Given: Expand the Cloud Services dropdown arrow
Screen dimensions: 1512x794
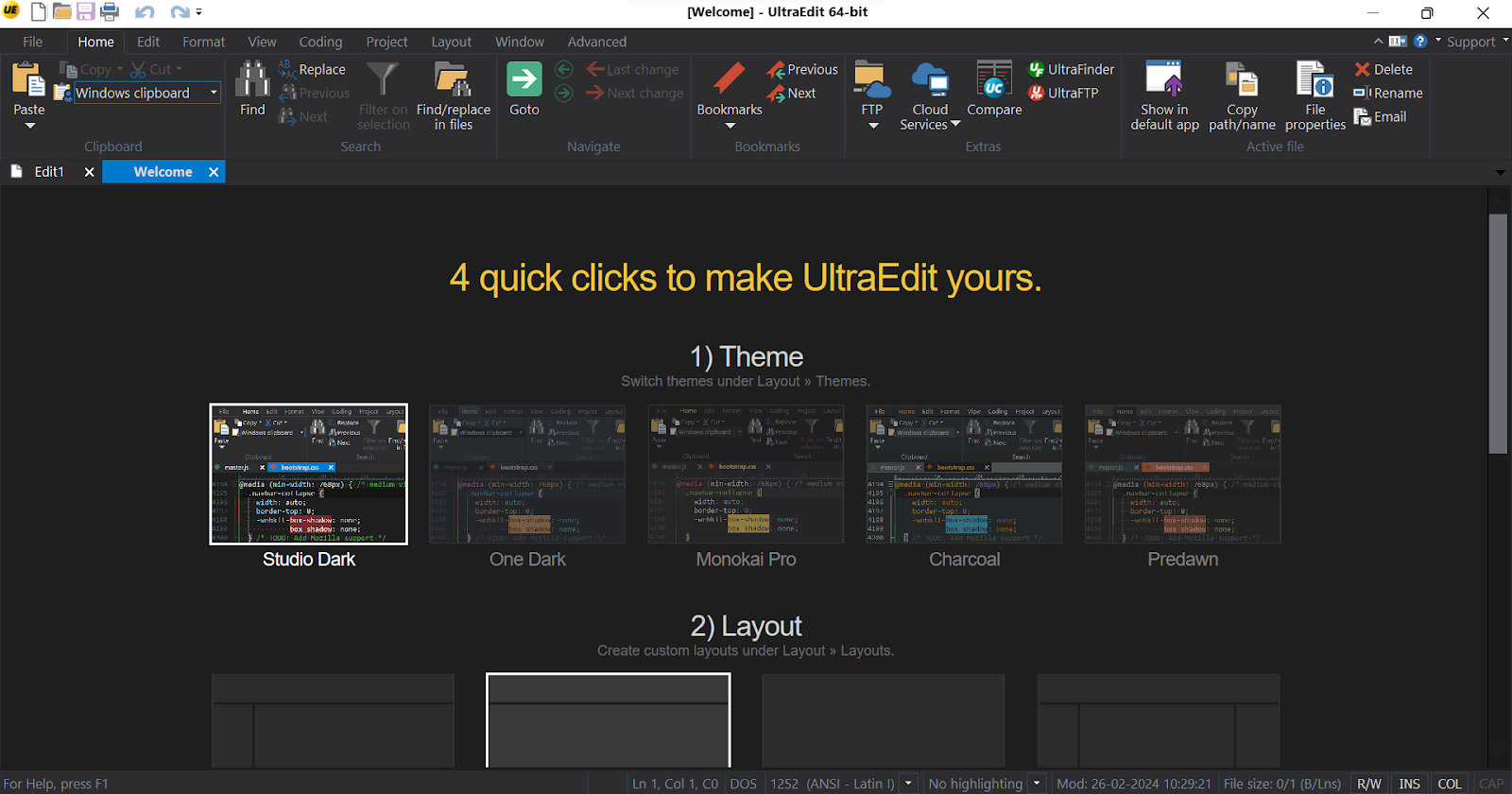Looking at the screenshot, I should pos(955,124).
